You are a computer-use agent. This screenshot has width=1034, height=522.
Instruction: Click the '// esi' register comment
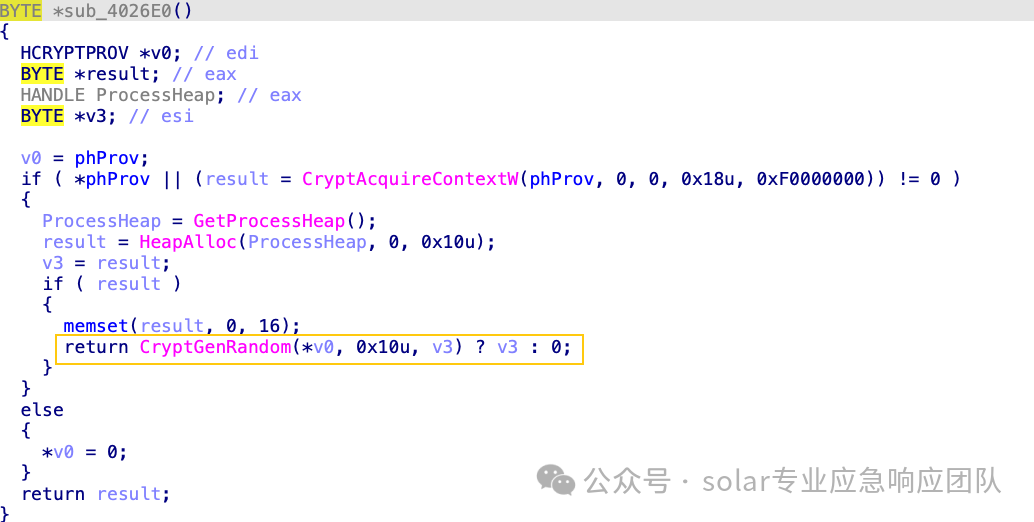[x=162, y=116]
